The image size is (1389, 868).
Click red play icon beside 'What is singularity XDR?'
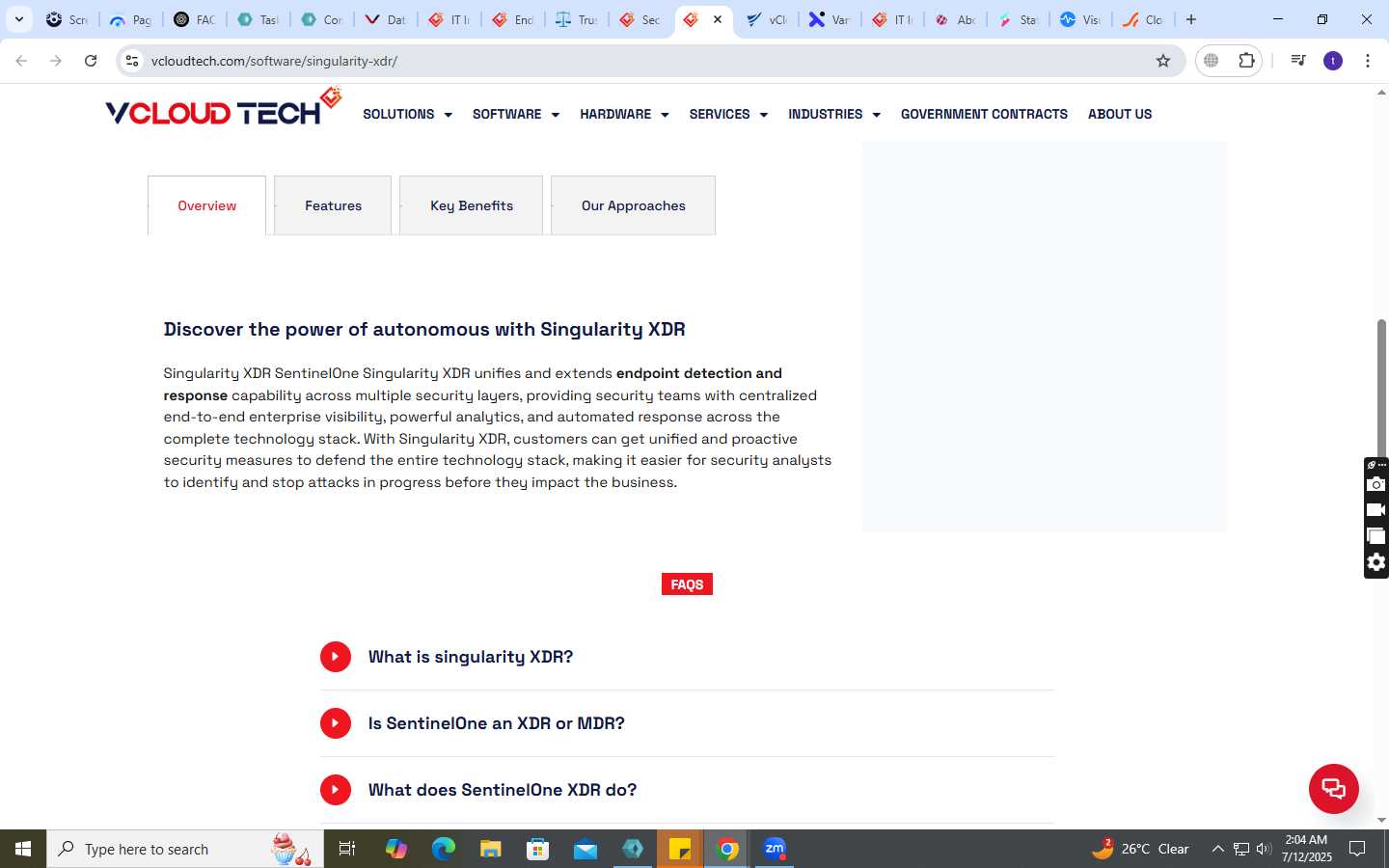tap(336, 657)
